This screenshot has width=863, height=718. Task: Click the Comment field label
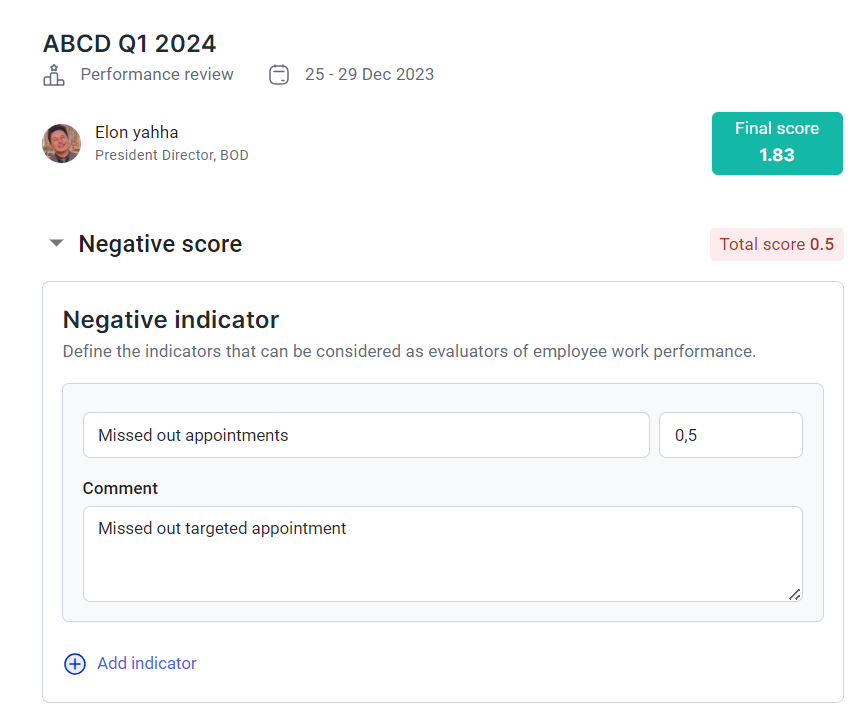(x=120, y=488)
